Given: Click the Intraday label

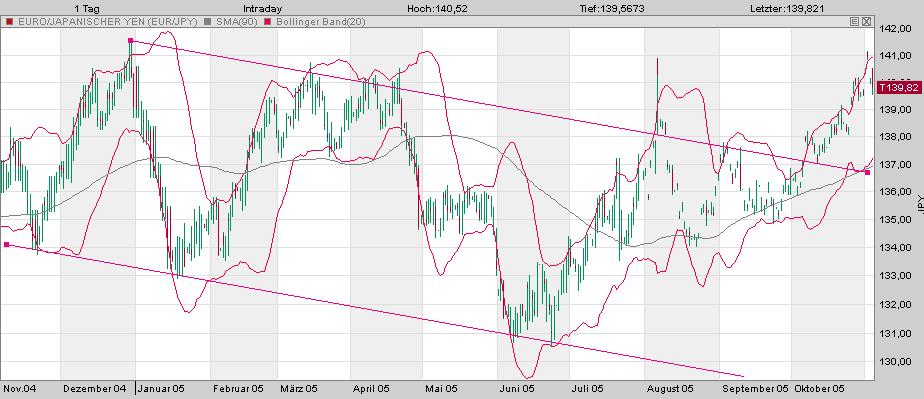Looking at the screenshot, I should pyautogui.click(x=262, y=8).
